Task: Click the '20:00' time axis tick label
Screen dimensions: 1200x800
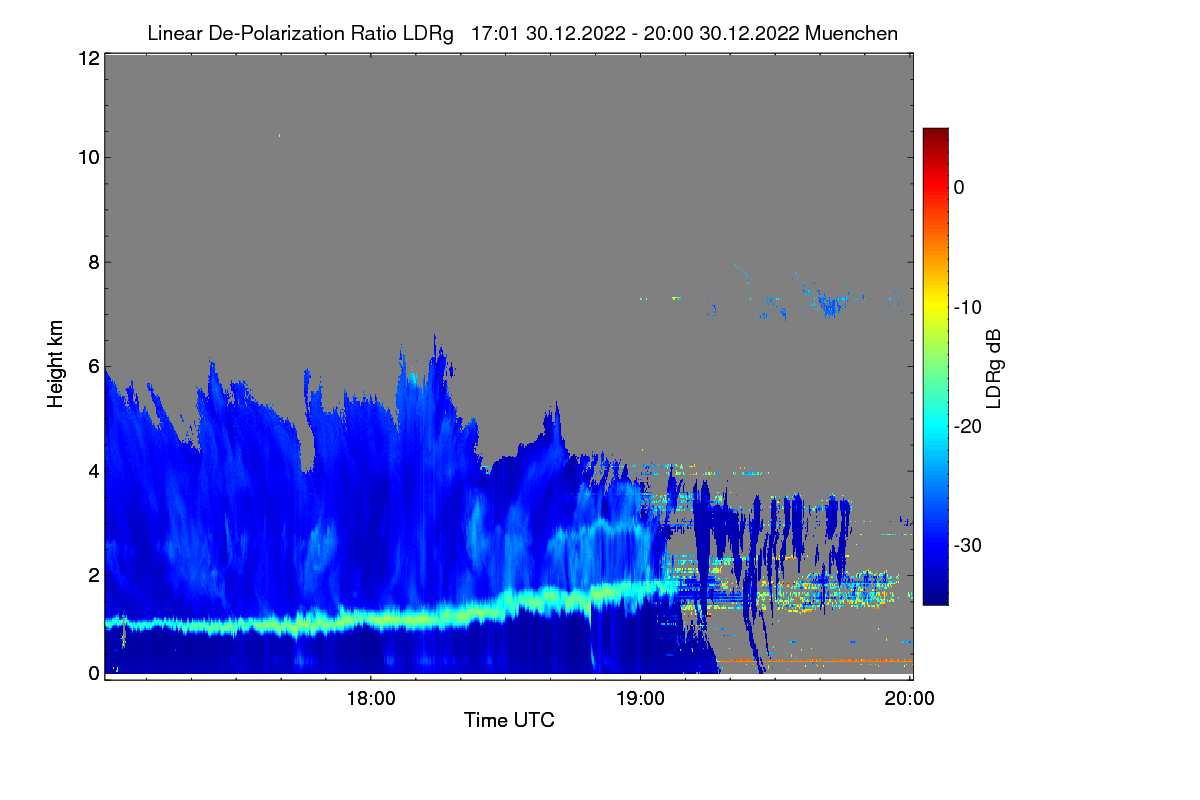Action: pyautogui.click(x=910, y=699)
